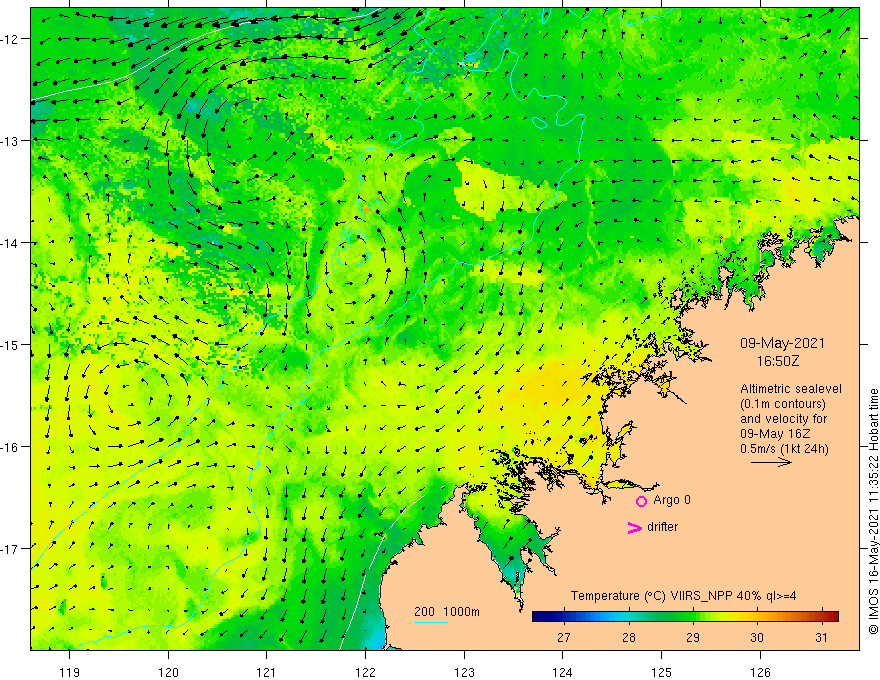
Task: Click the 'Argo 0' legend label
Action: (672, 500)
